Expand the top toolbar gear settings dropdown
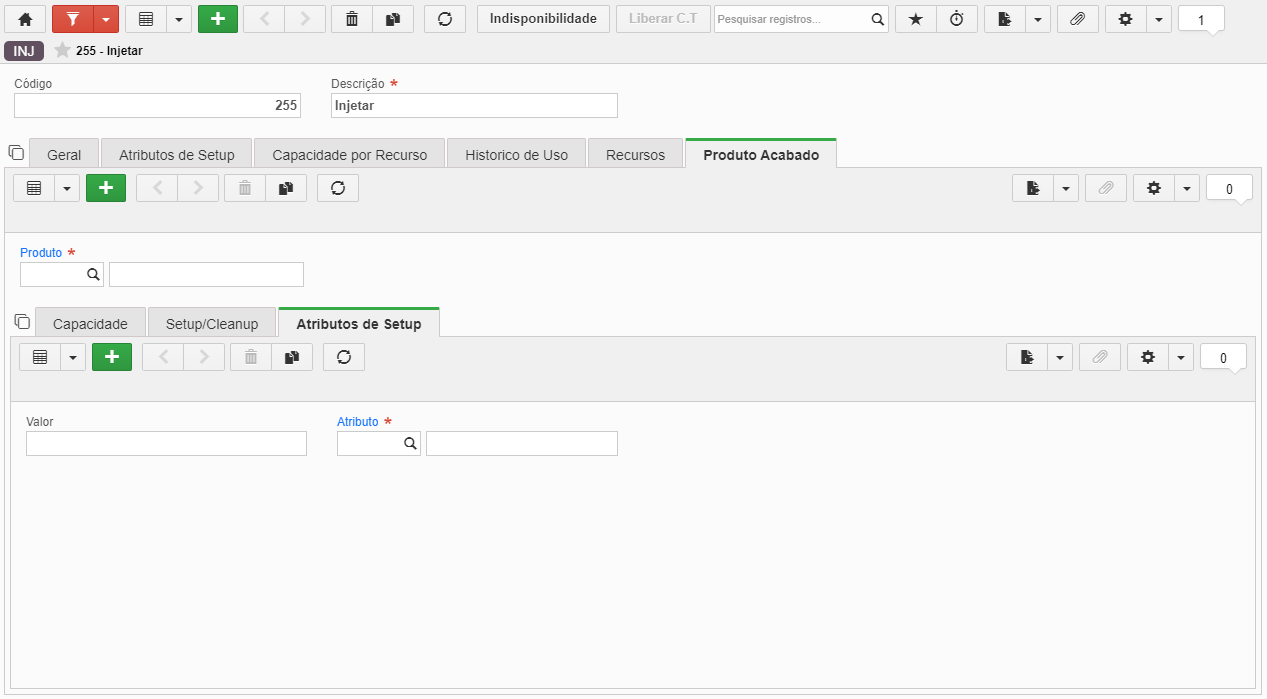The height and width of the screenshot is (699, 1267). click(1159, 19)
